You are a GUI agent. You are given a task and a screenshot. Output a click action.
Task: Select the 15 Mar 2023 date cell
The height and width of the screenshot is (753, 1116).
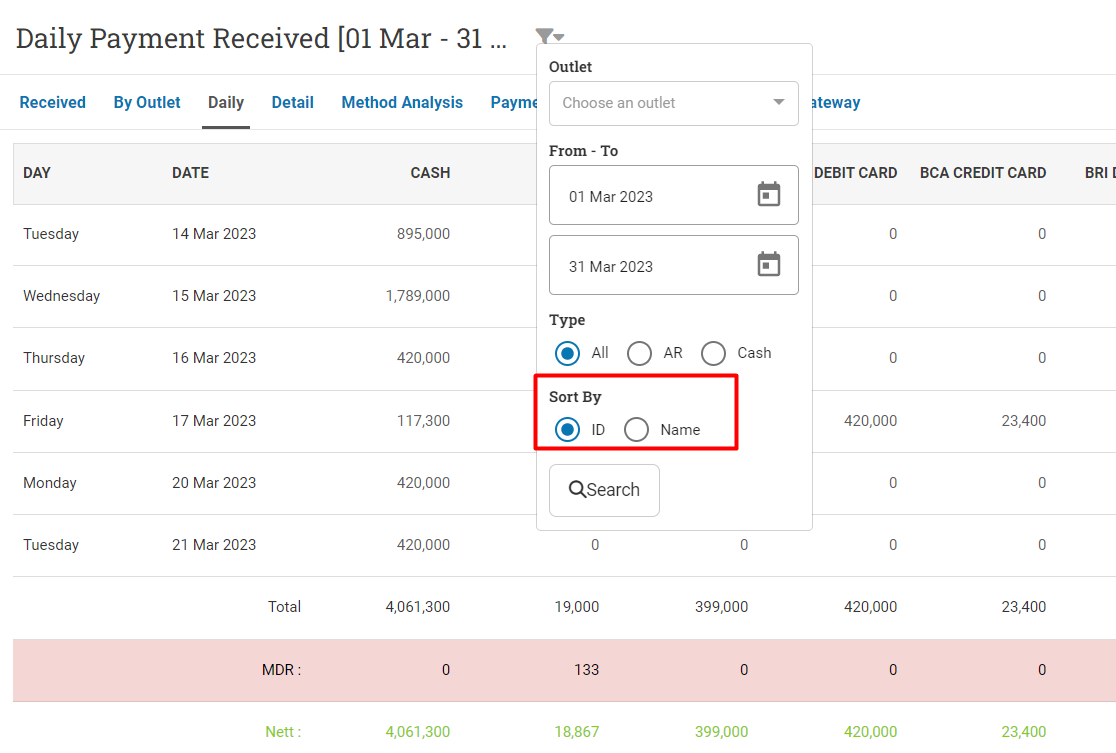click(214, 296)
